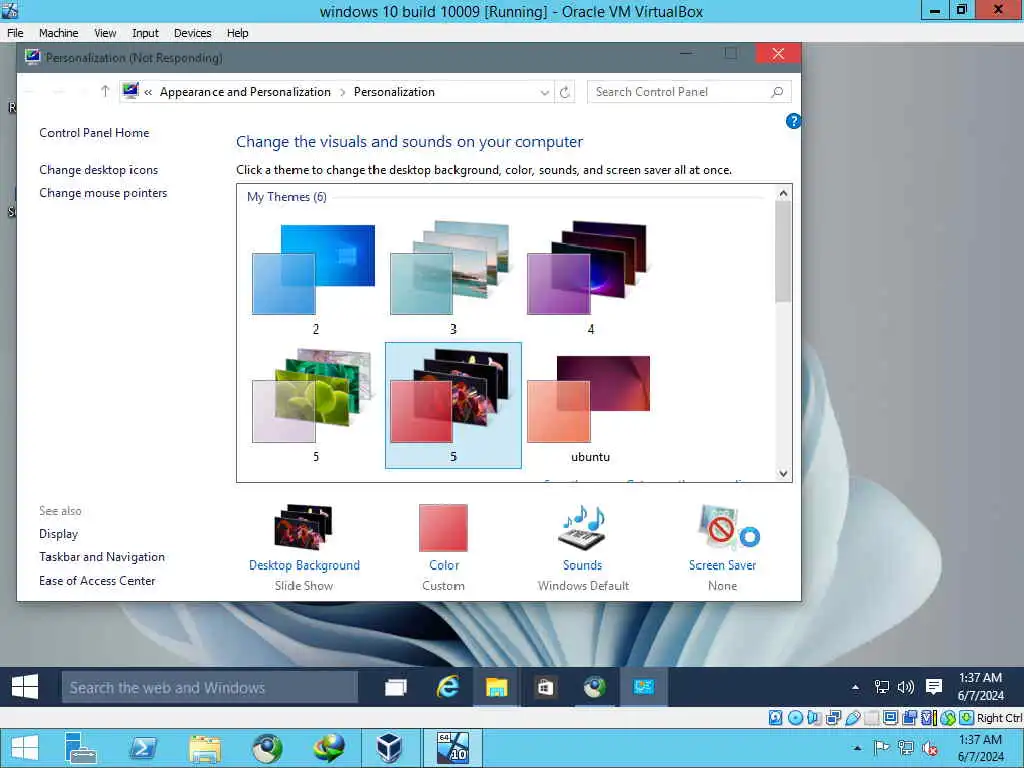
Task: Click the Personalization app icon in guest taskbar
Action: coord(643,687)
